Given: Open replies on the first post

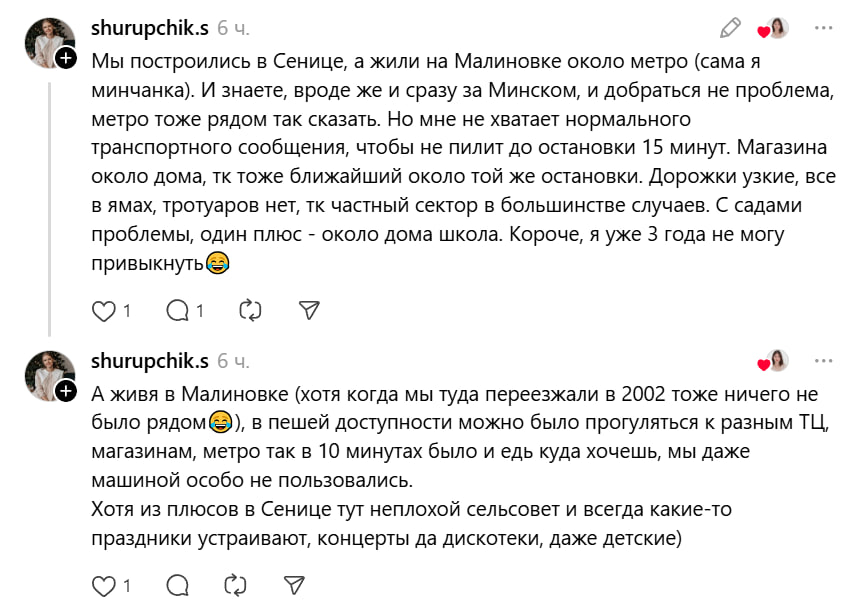Looking at the screenshot, I should [x=178, y=311].
